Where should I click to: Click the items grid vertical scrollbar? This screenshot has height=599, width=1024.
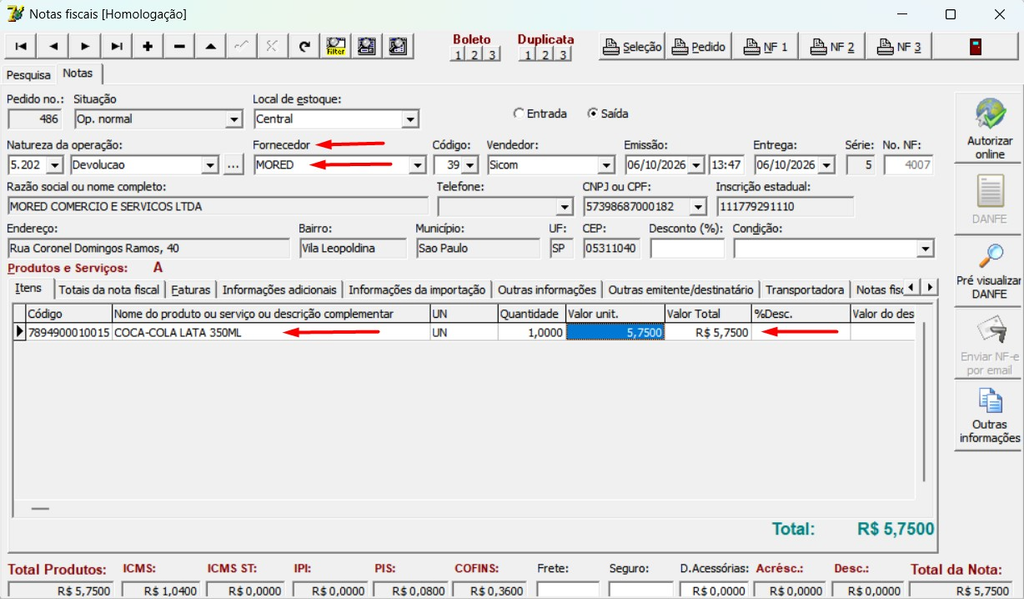pos(924,402)
